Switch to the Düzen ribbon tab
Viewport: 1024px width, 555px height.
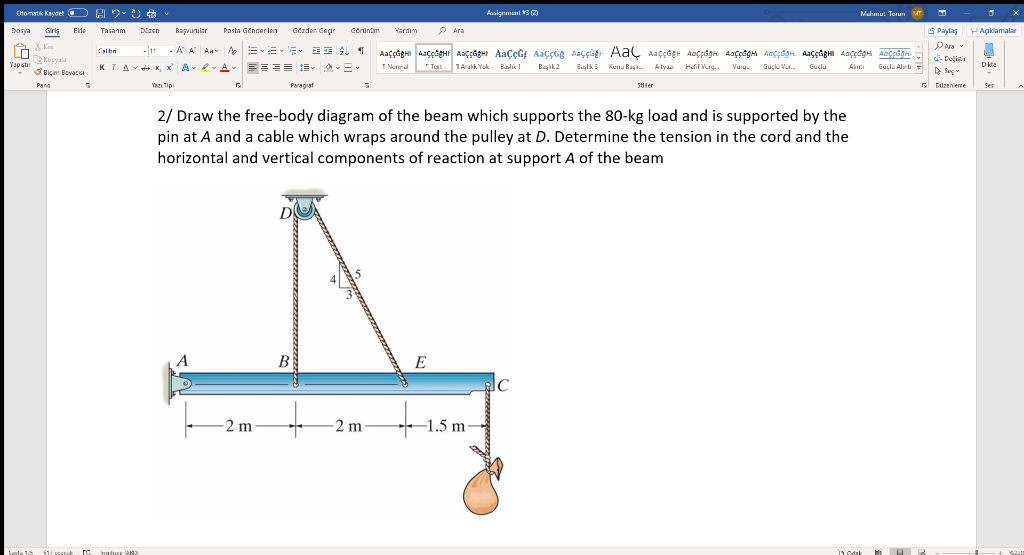[150, 31]
